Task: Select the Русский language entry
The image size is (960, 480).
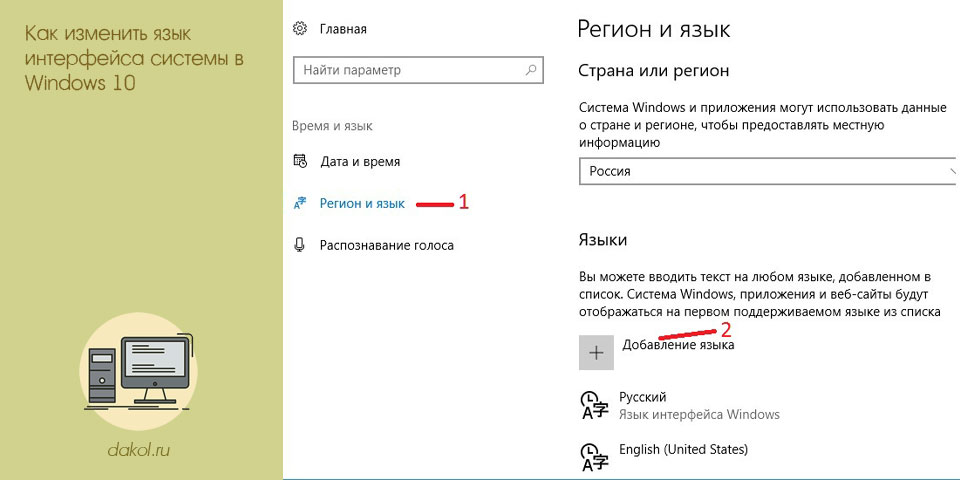Action: point(643,397)
